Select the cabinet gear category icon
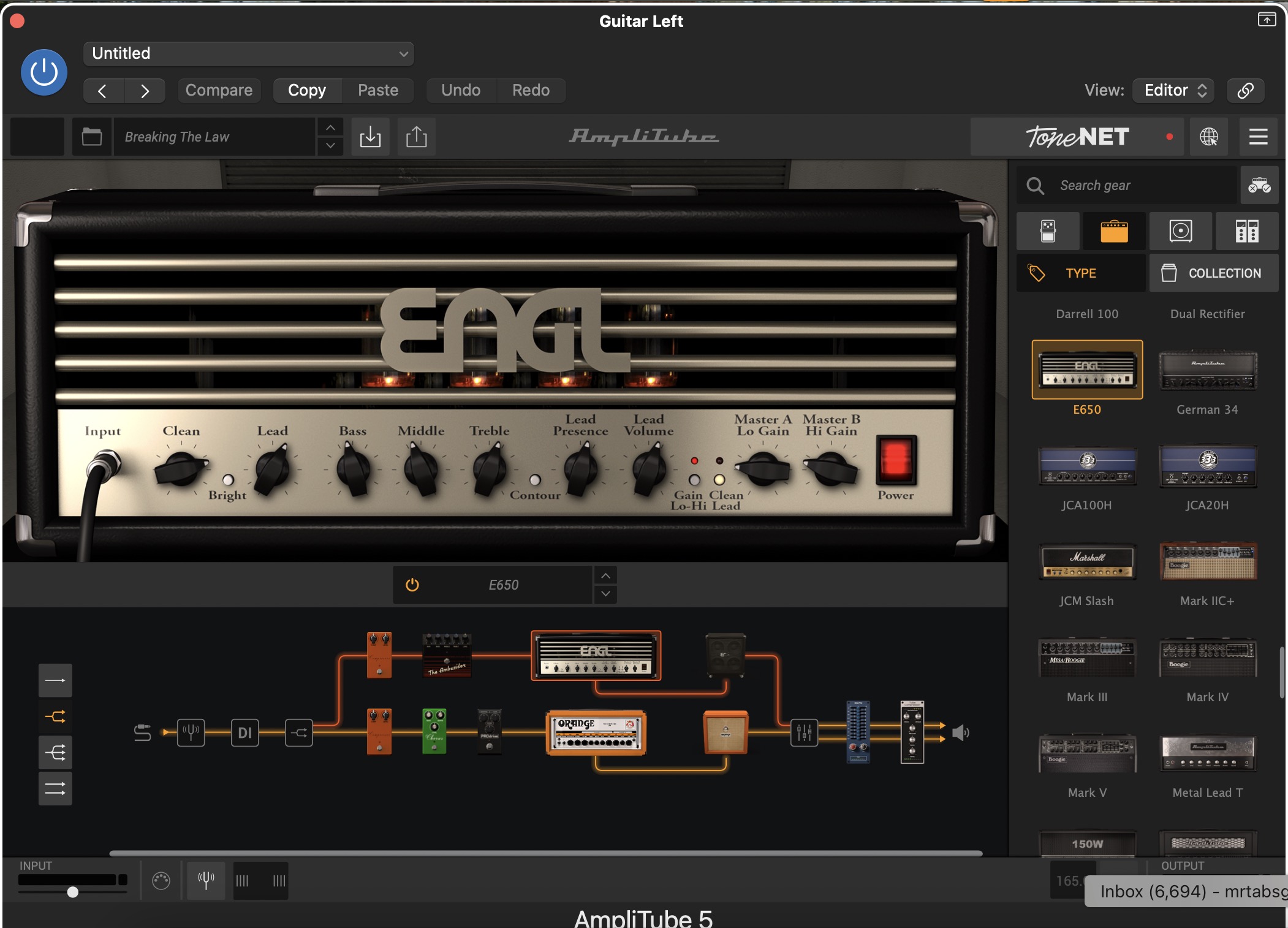Image resolution: width=1288 pixels, height=928 pixels. click(1180, 231)
